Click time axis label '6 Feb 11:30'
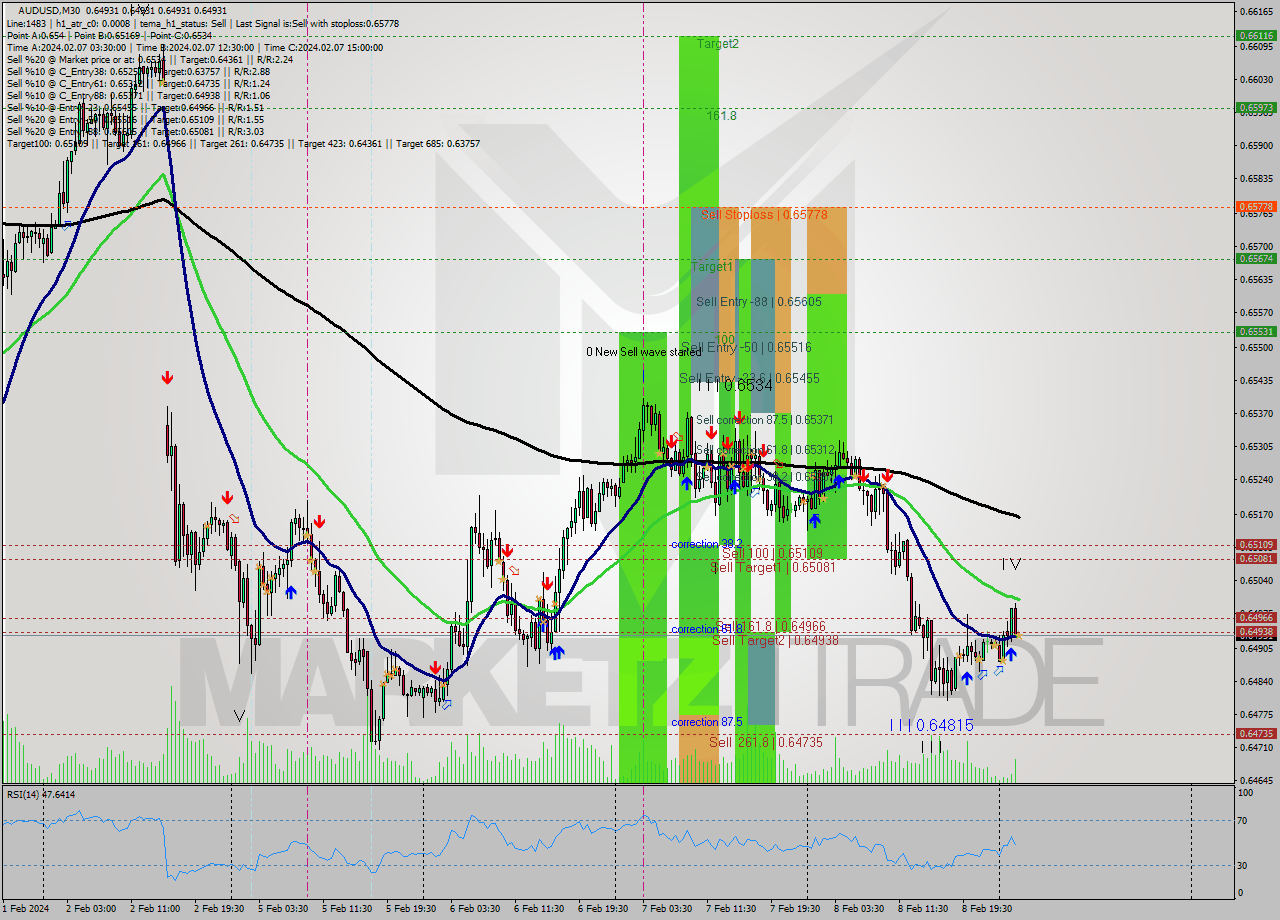 coord(539,909)
